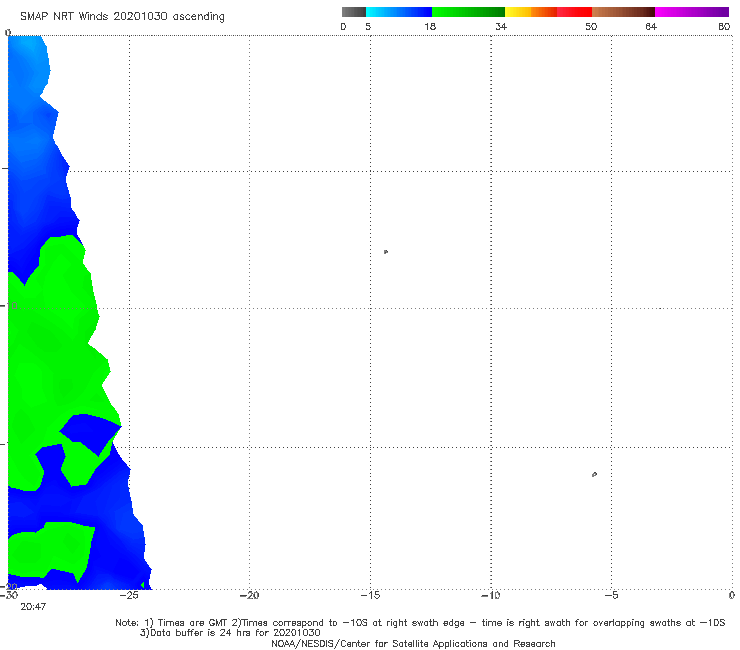740x650 pixels.
Task: Click the '80' label under the color bar
Action: click(x=724, y=26)
